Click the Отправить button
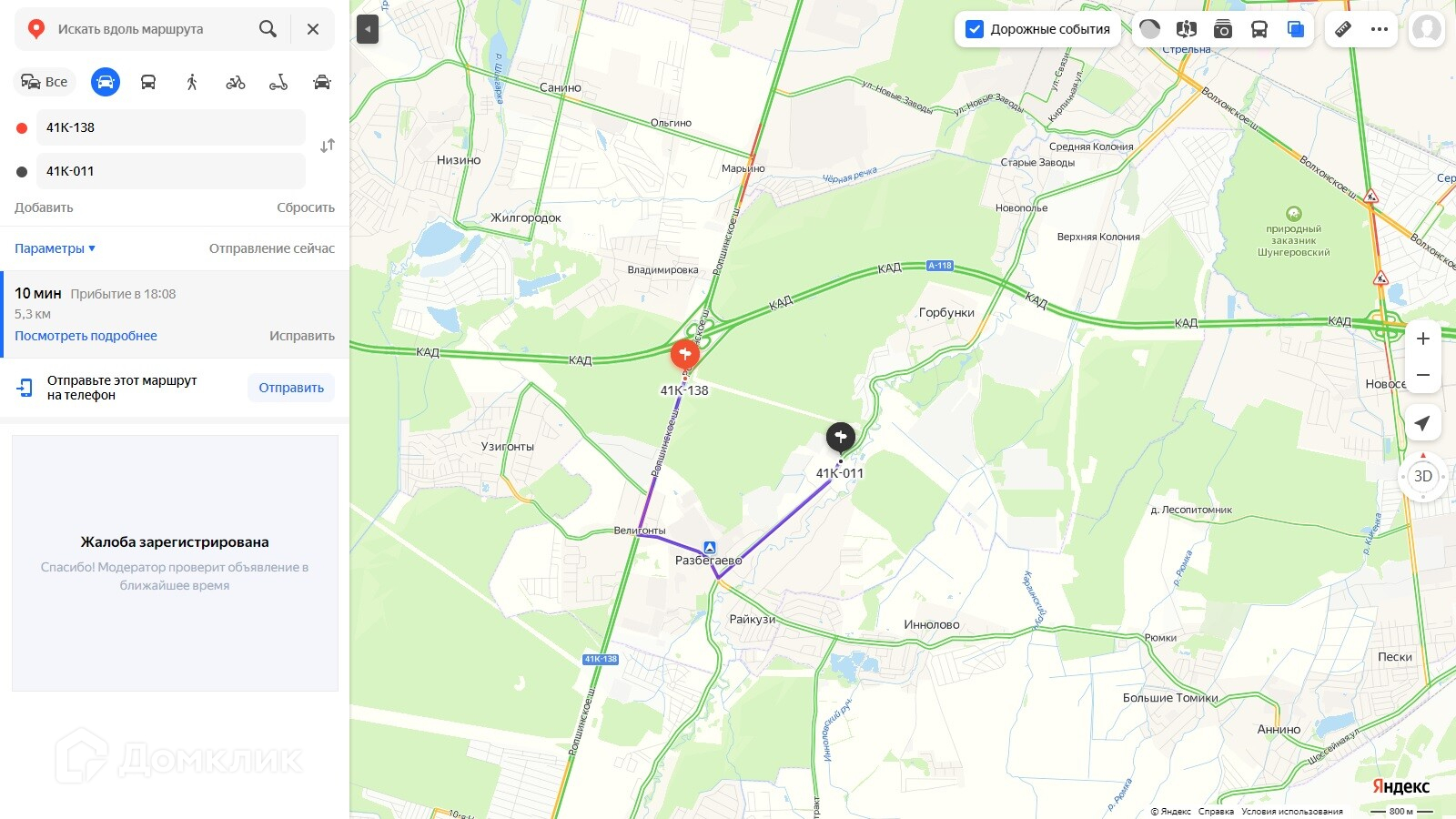The image size is (1456, 819). (x=291, y=388)
